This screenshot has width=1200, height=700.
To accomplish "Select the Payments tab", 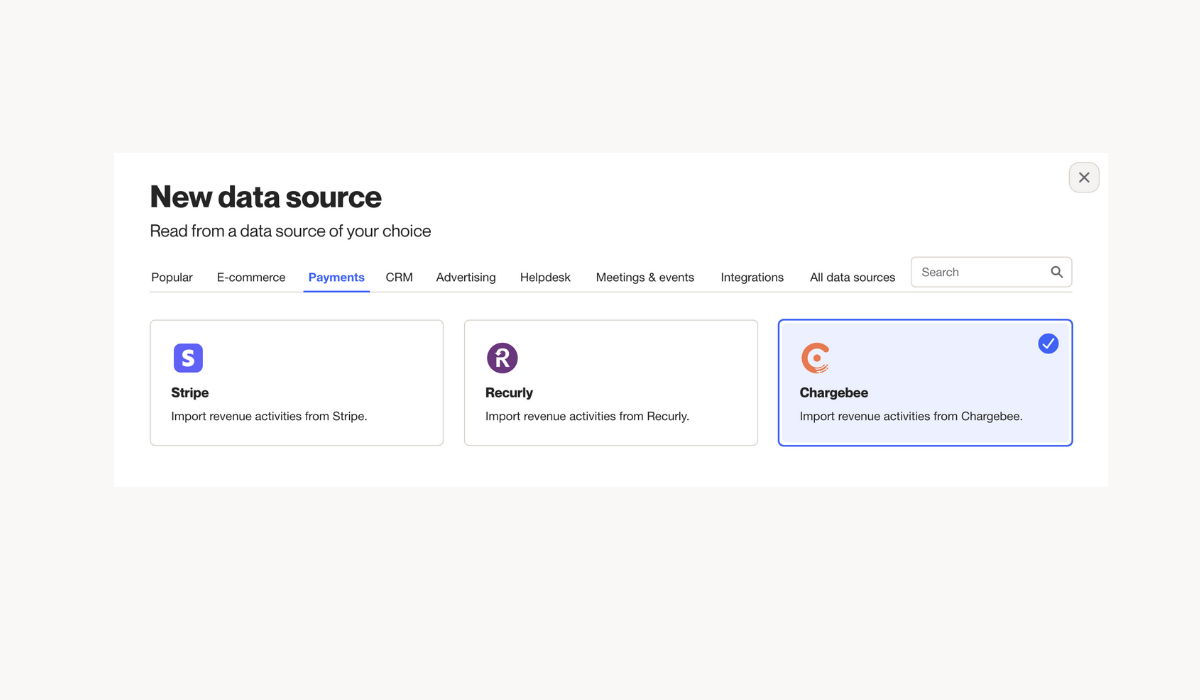I will (336, 277).
